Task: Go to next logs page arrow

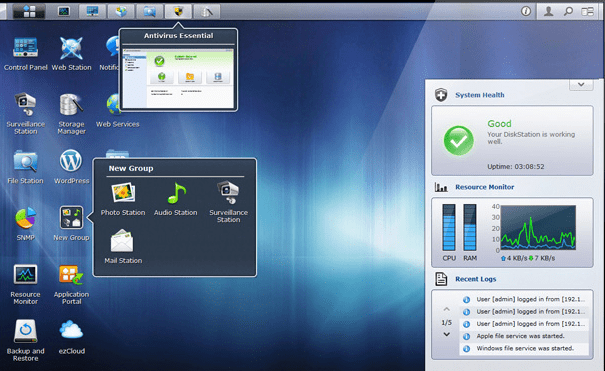Action: [446, 334]
